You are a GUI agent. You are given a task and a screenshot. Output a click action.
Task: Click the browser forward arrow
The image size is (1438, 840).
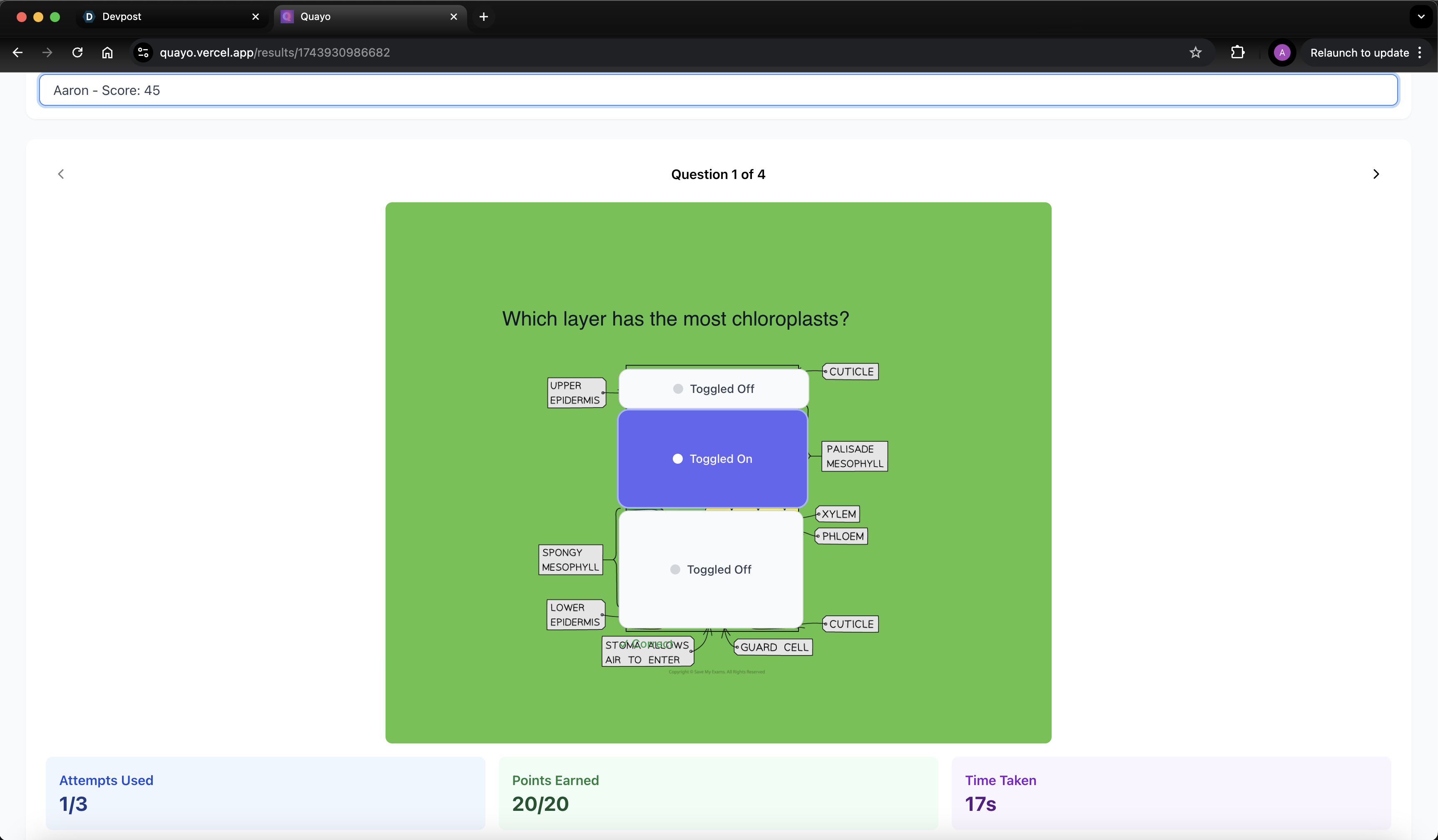pos(47,52)
